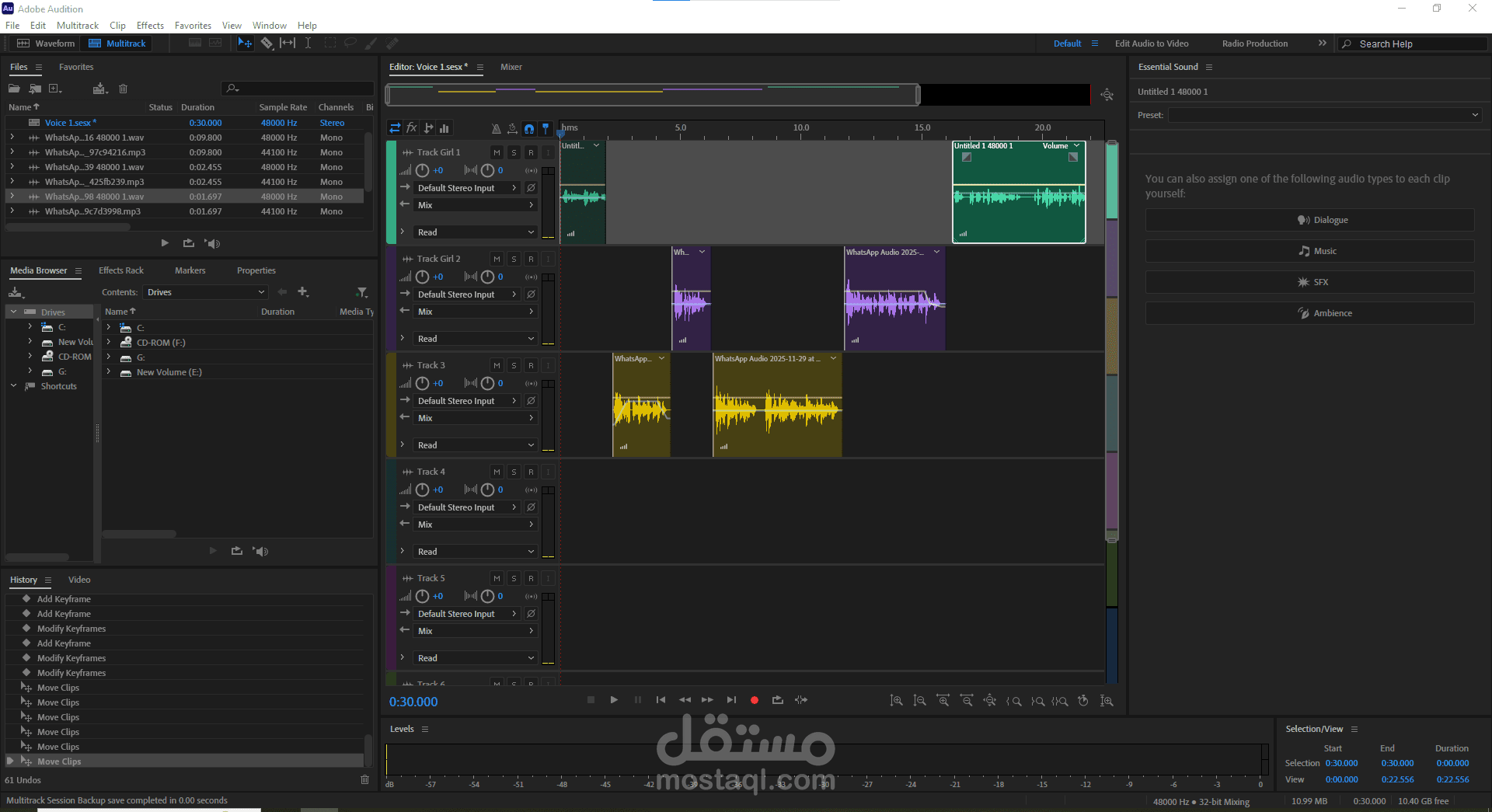Click the zoom navigator icon right of overview
Image resolution: width=1492 pixels, height=812 pixels.
click(x=1107, y=95)
